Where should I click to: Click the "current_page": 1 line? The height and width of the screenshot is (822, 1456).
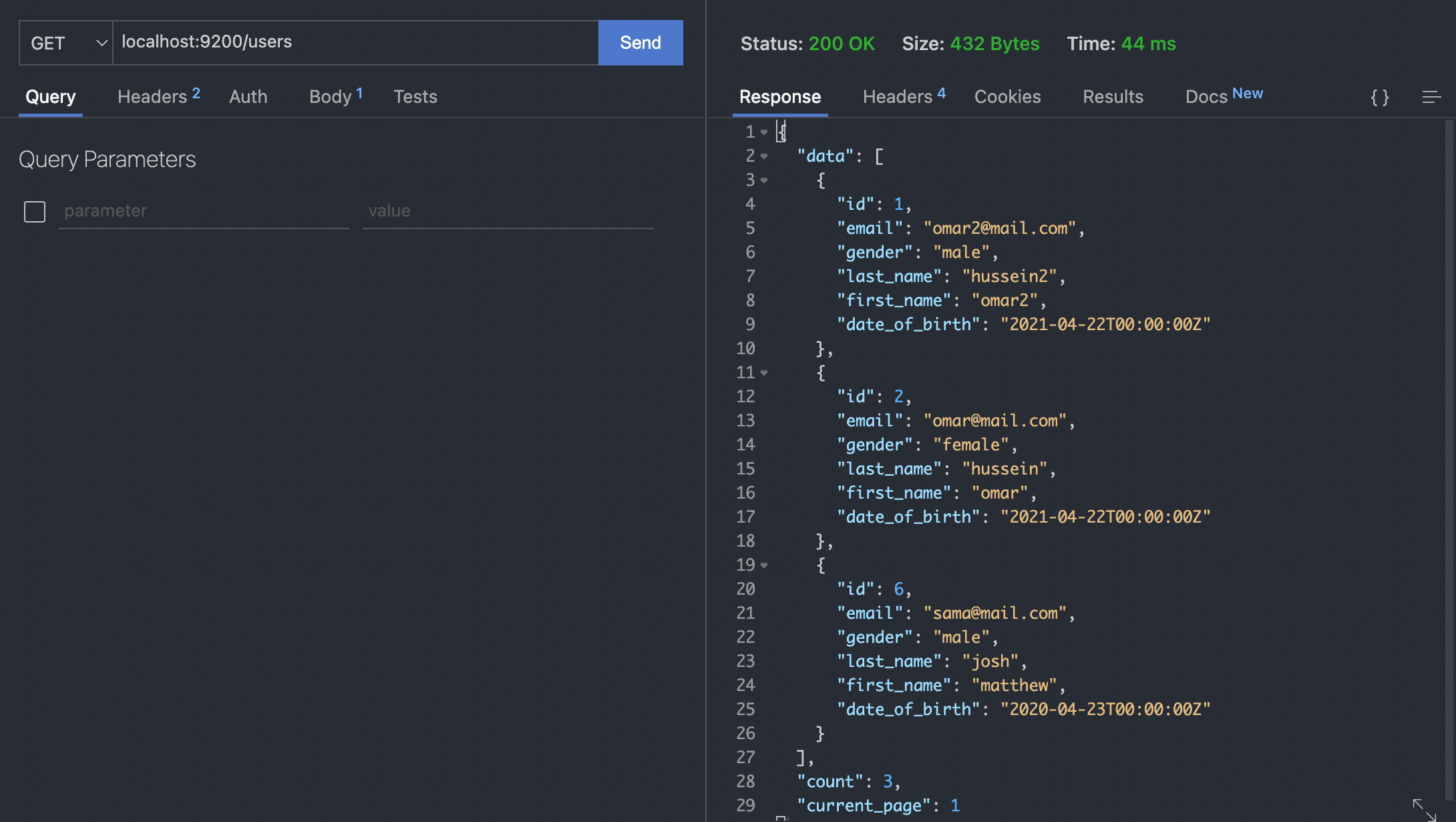point(878,806)
